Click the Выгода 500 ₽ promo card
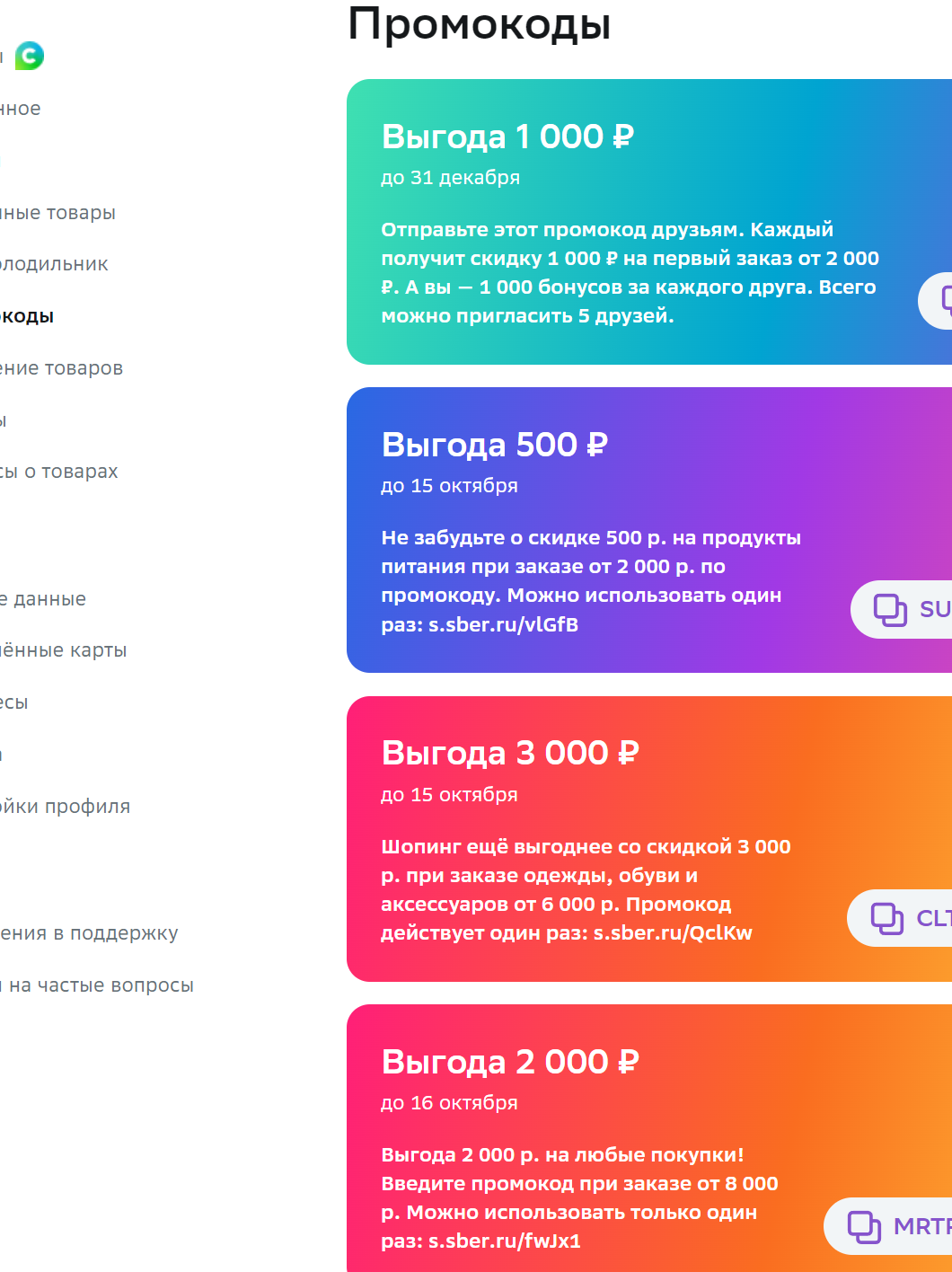The height and width of the screenshot is (1272, 952). [x=649, y=530]
